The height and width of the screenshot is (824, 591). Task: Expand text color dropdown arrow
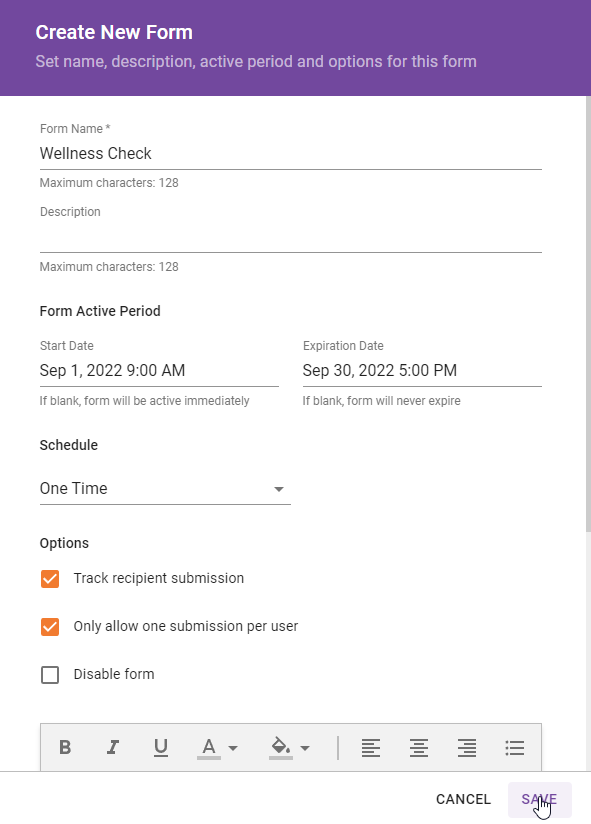click(x=233, y=748)
